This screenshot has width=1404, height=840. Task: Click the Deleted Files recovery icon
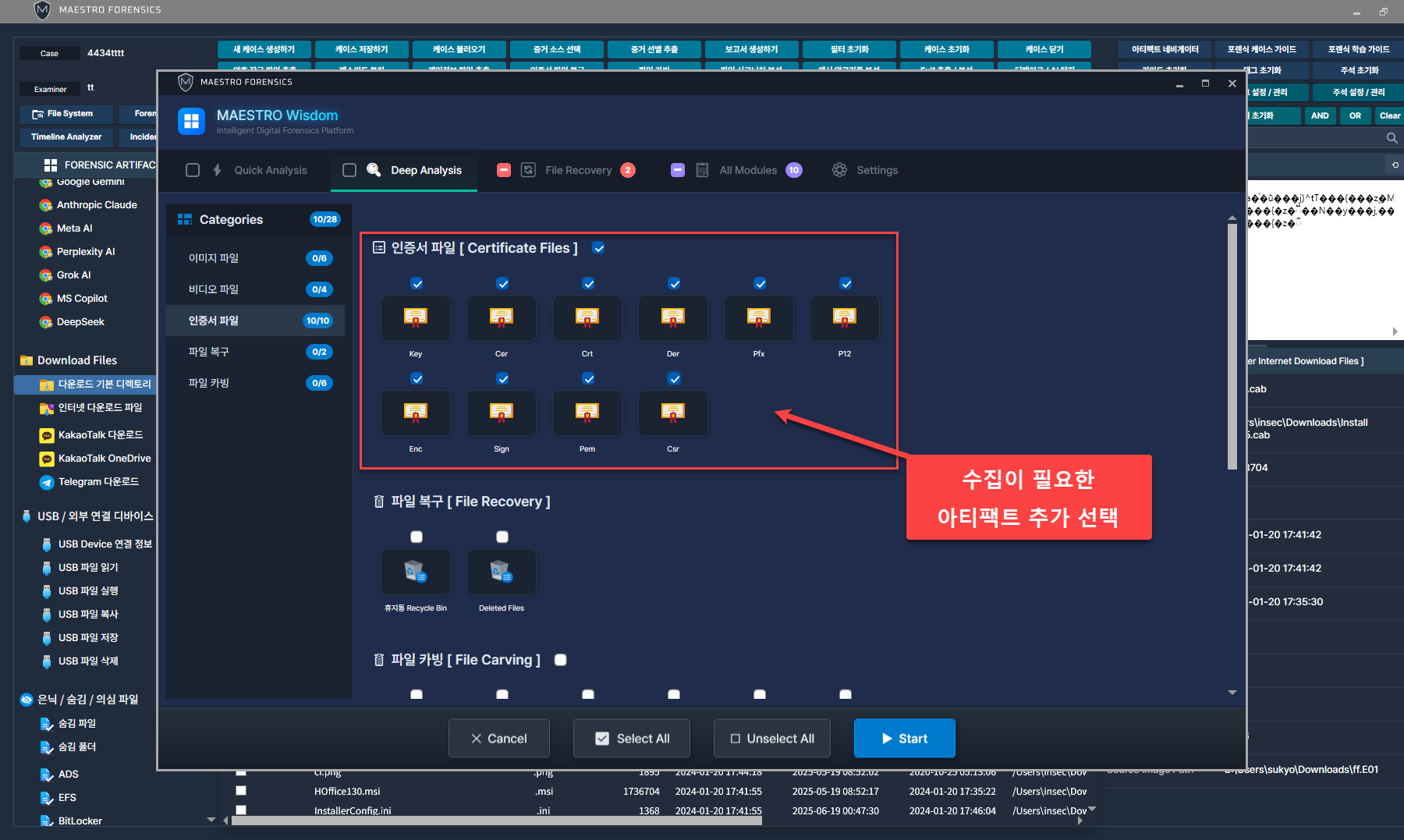501,572
